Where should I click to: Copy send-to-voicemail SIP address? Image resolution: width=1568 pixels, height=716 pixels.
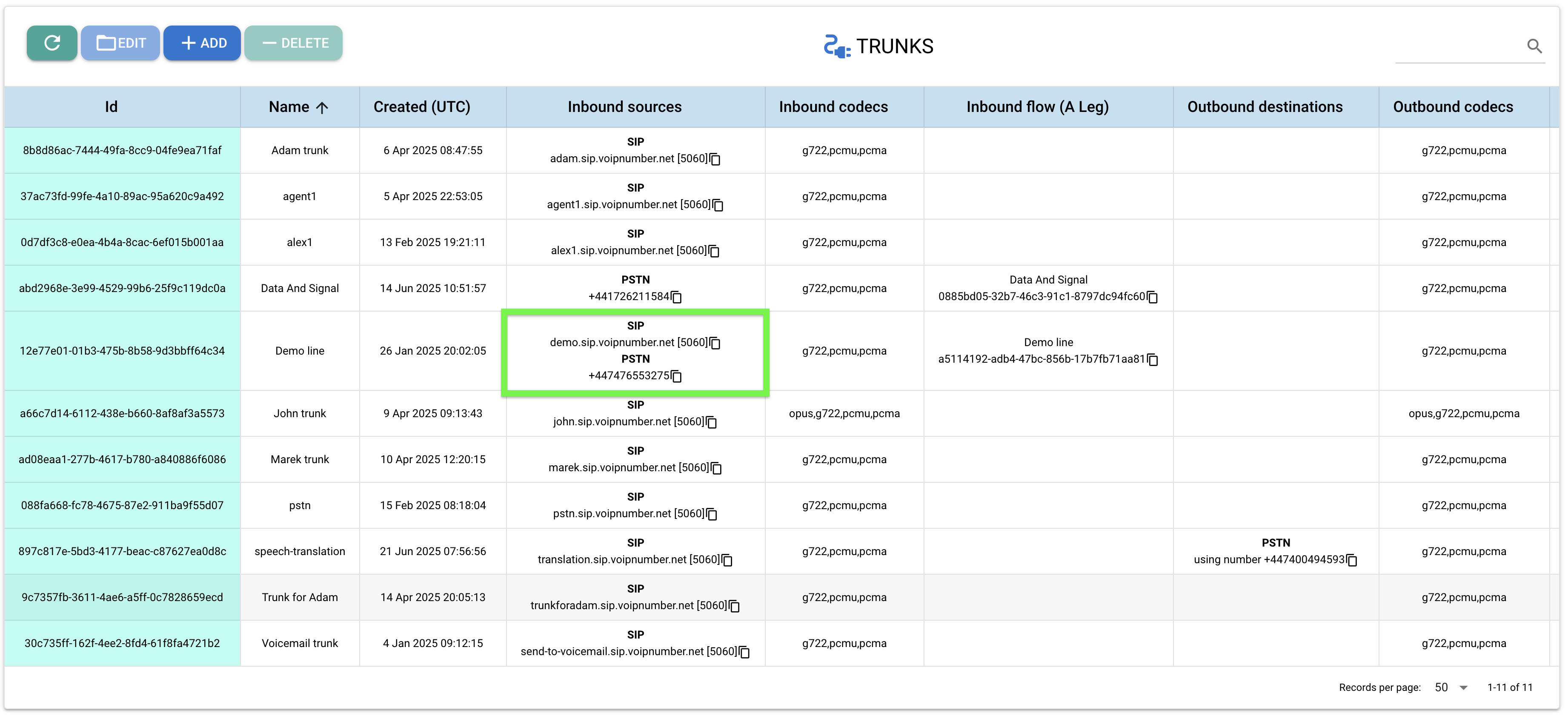744,652
